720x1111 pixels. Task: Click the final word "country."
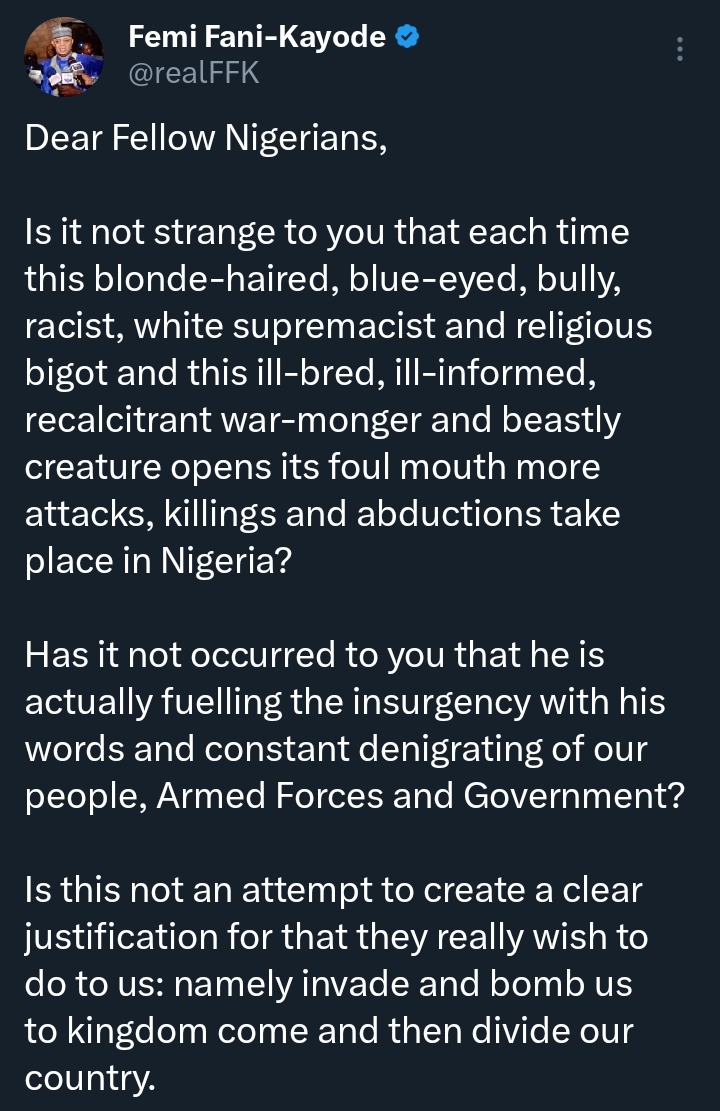[x=90, y=1076]
